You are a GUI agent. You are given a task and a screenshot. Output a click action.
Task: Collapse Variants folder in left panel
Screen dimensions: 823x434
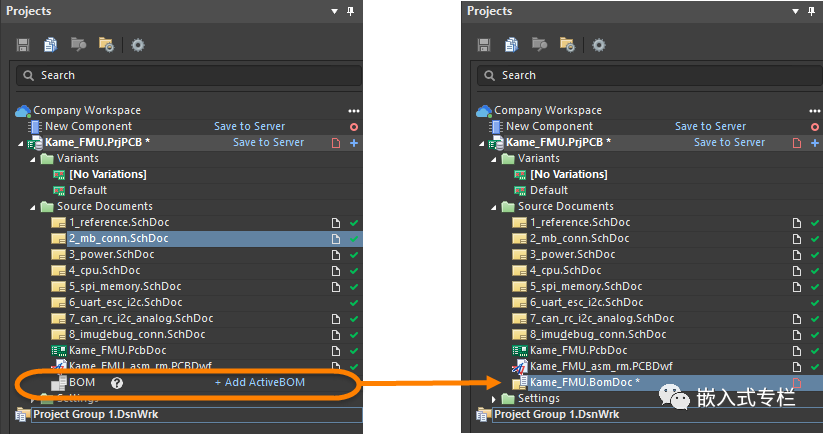[33, 159]
